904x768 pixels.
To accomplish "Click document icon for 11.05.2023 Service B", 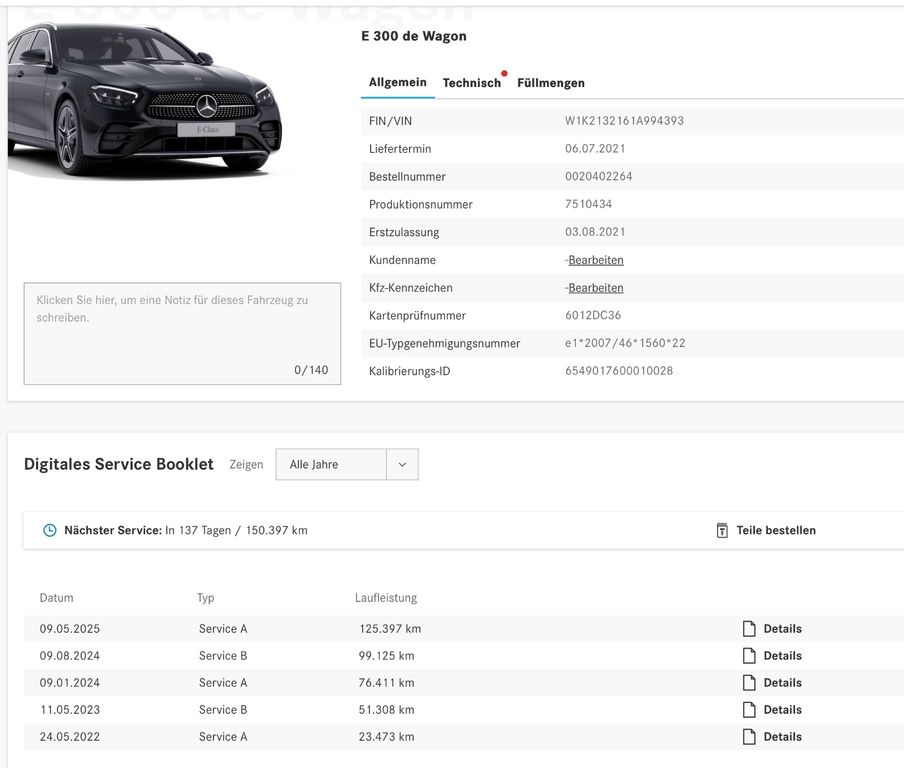I will pyautogui.click(x=748, y=710).
